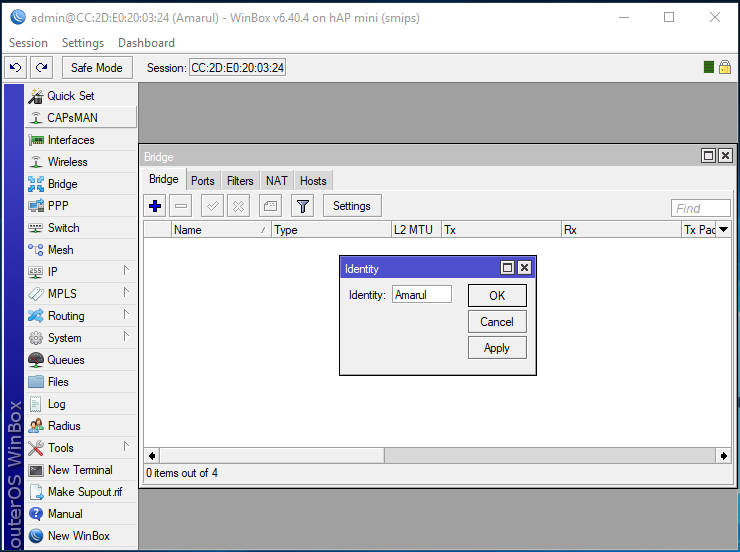Open Radius in sidebar
This screenshot has height=552, width=740.
[x=81, y=426]
